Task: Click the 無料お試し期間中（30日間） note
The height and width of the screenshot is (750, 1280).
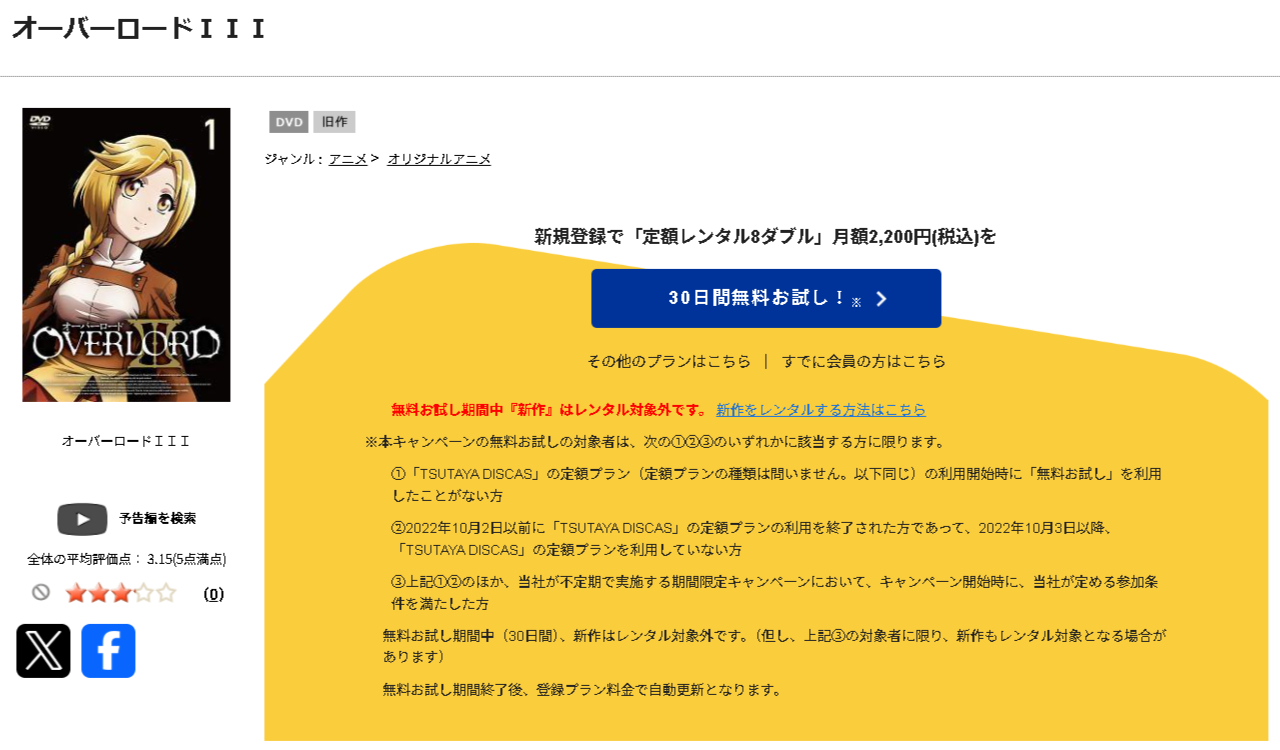Action: 775,646
